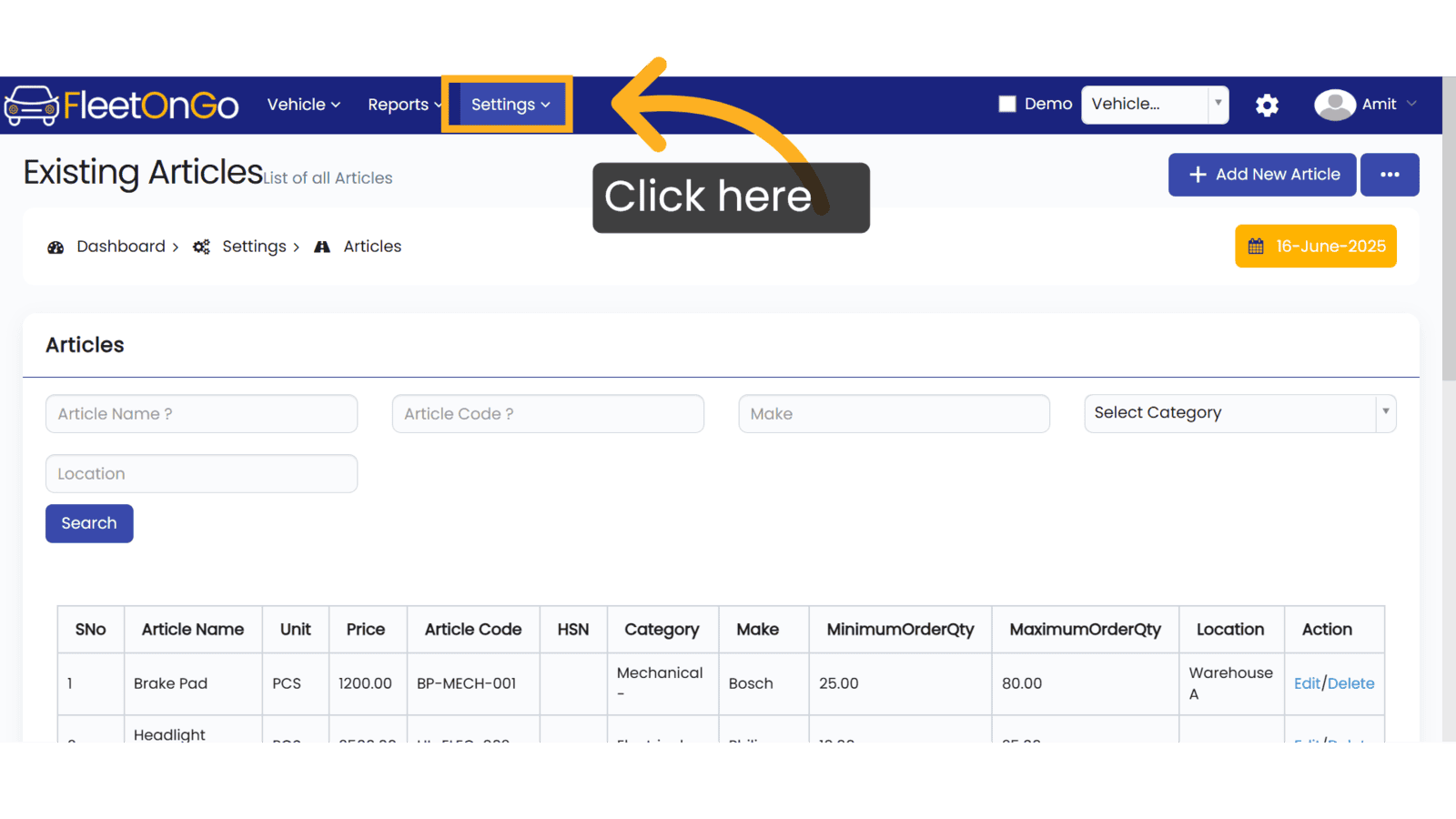Open the Reports menu
1456x819 pixels.
click(x=404, y=105)
